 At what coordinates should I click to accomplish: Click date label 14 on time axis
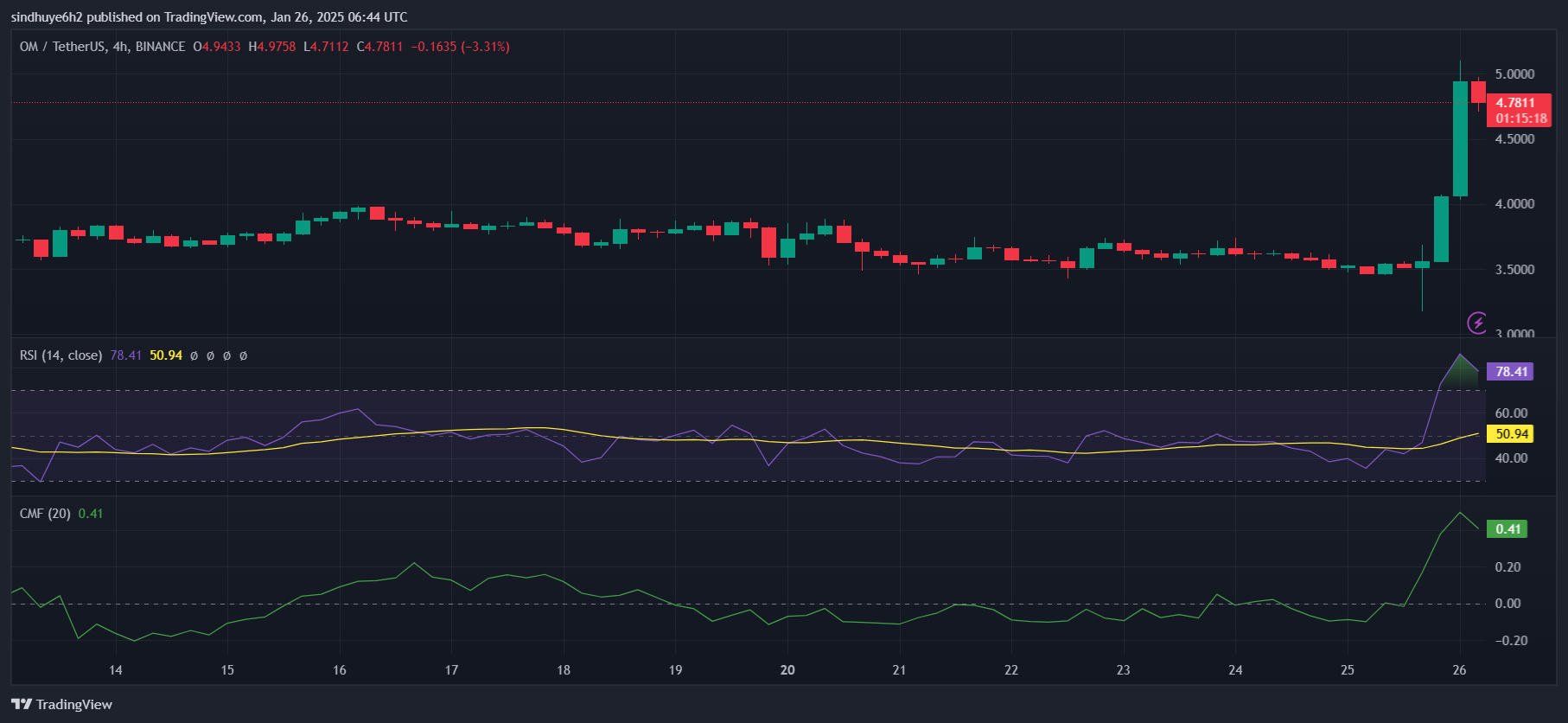(115, 670)
